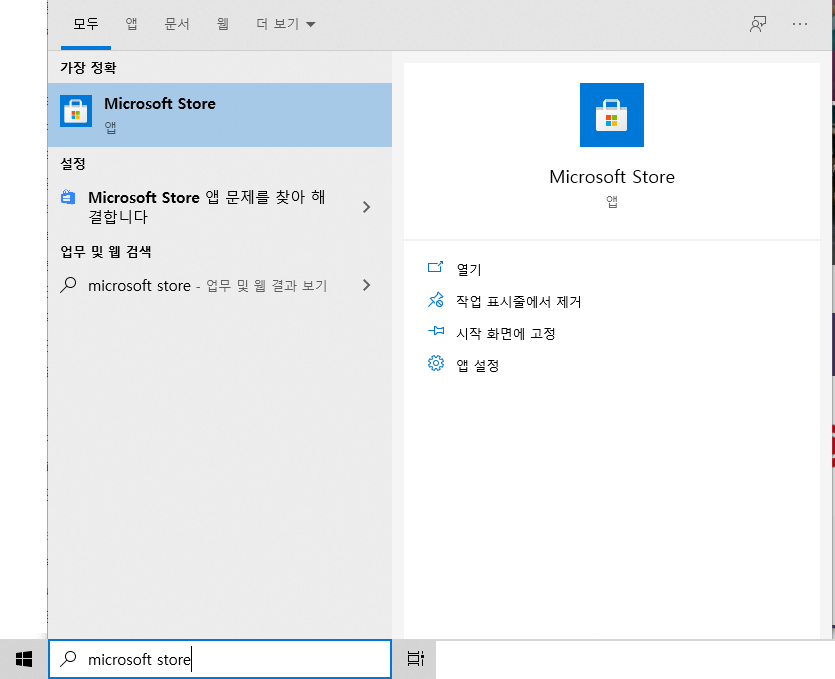Click the unpin icon beside 작업 표시줄에서 제거
Image resolution: width=835 pixels, height=679 pixels.
436,300
